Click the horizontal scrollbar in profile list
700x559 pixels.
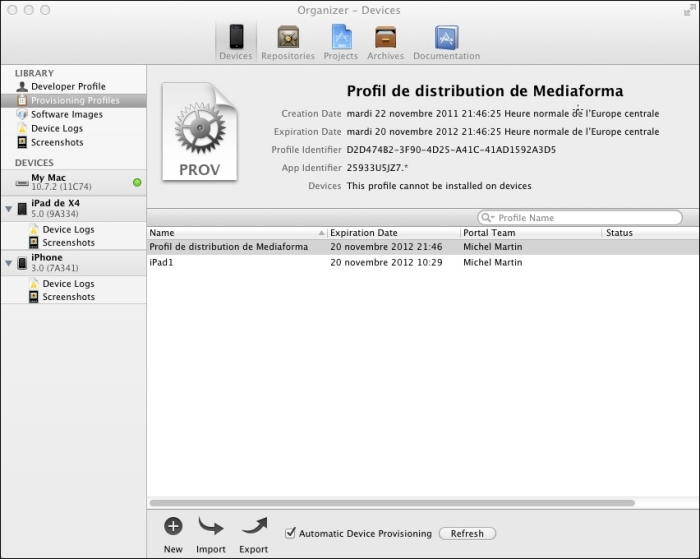[x=391, y=503]
